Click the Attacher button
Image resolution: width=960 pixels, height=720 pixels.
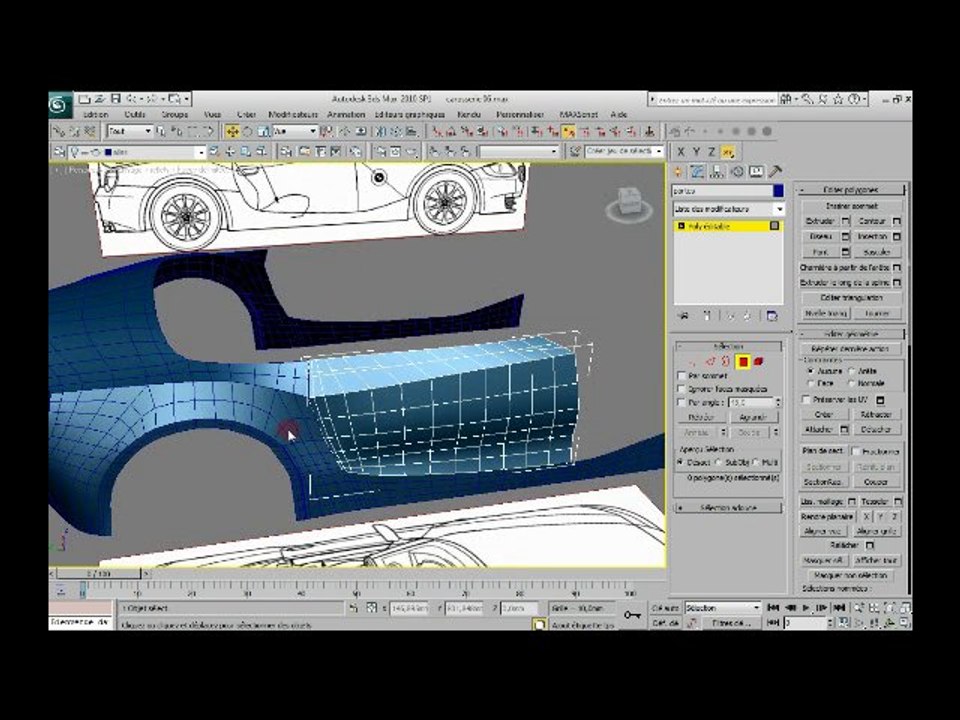pyautogui.click(x=819, y=430)
